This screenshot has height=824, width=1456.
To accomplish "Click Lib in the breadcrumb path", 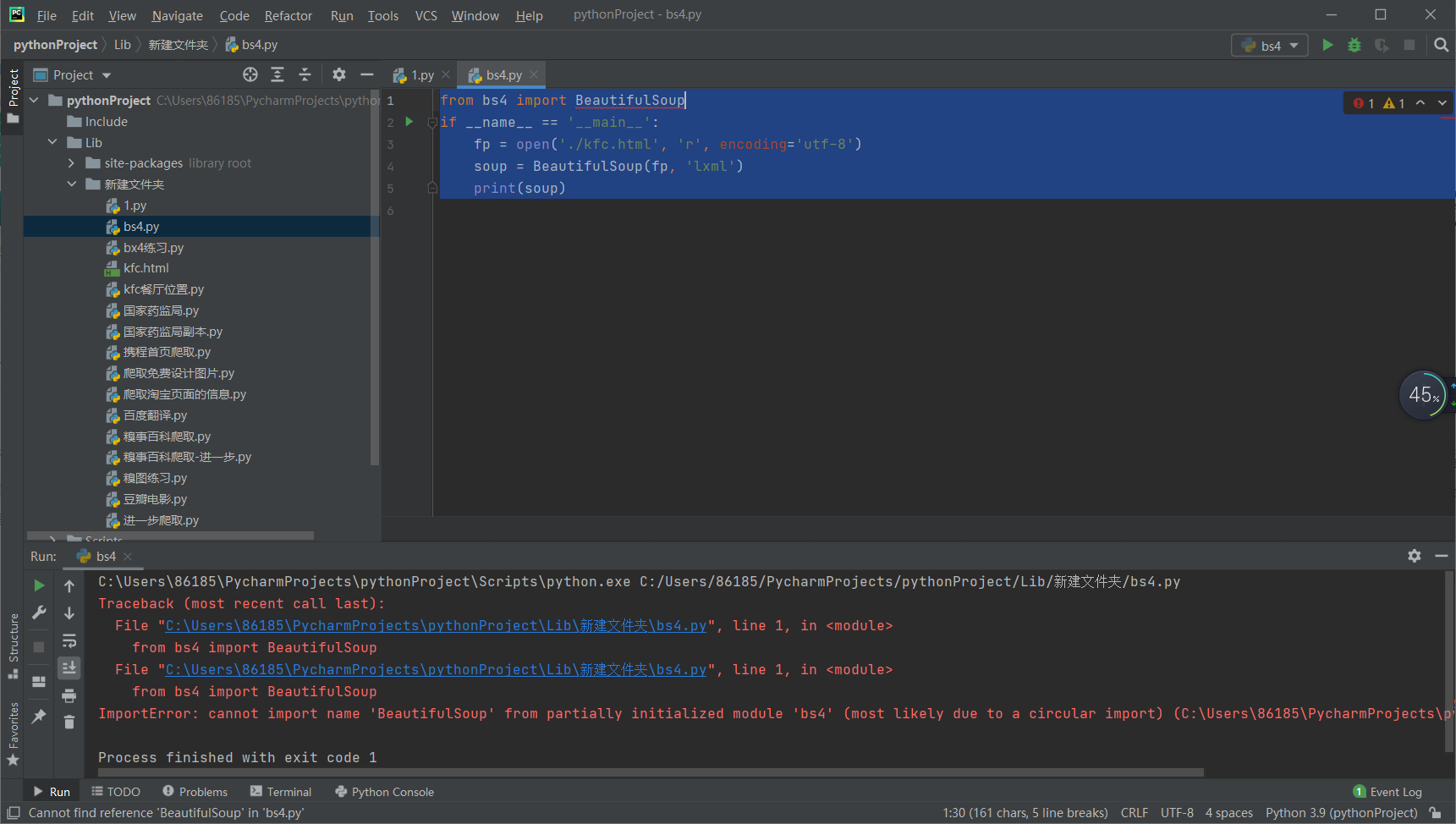I will tap(123, 45).
